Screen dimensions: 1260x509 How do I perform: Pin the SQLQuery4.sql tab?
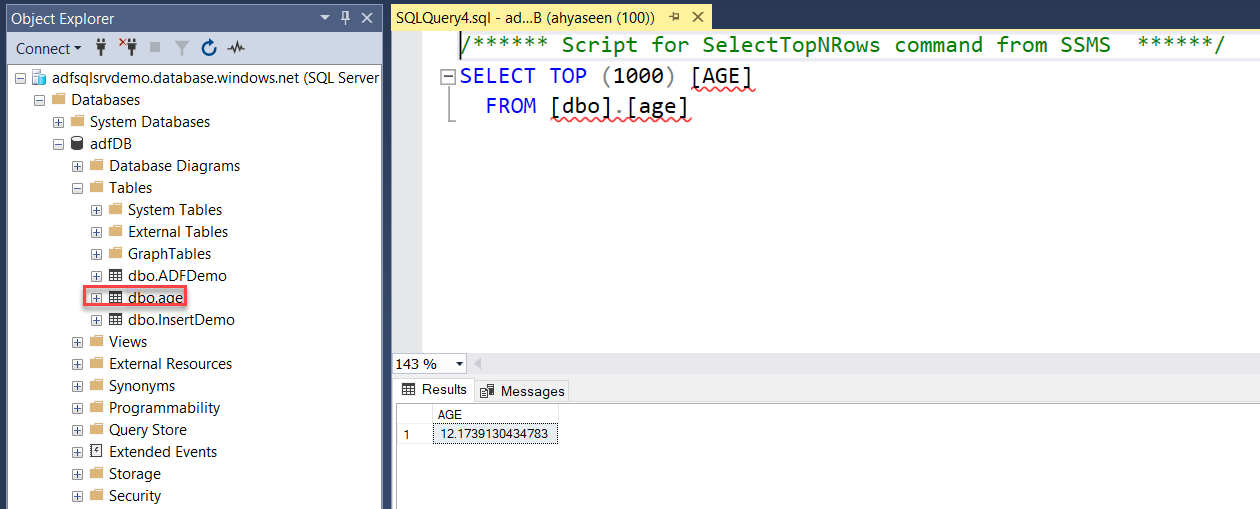tap(674, 18)
